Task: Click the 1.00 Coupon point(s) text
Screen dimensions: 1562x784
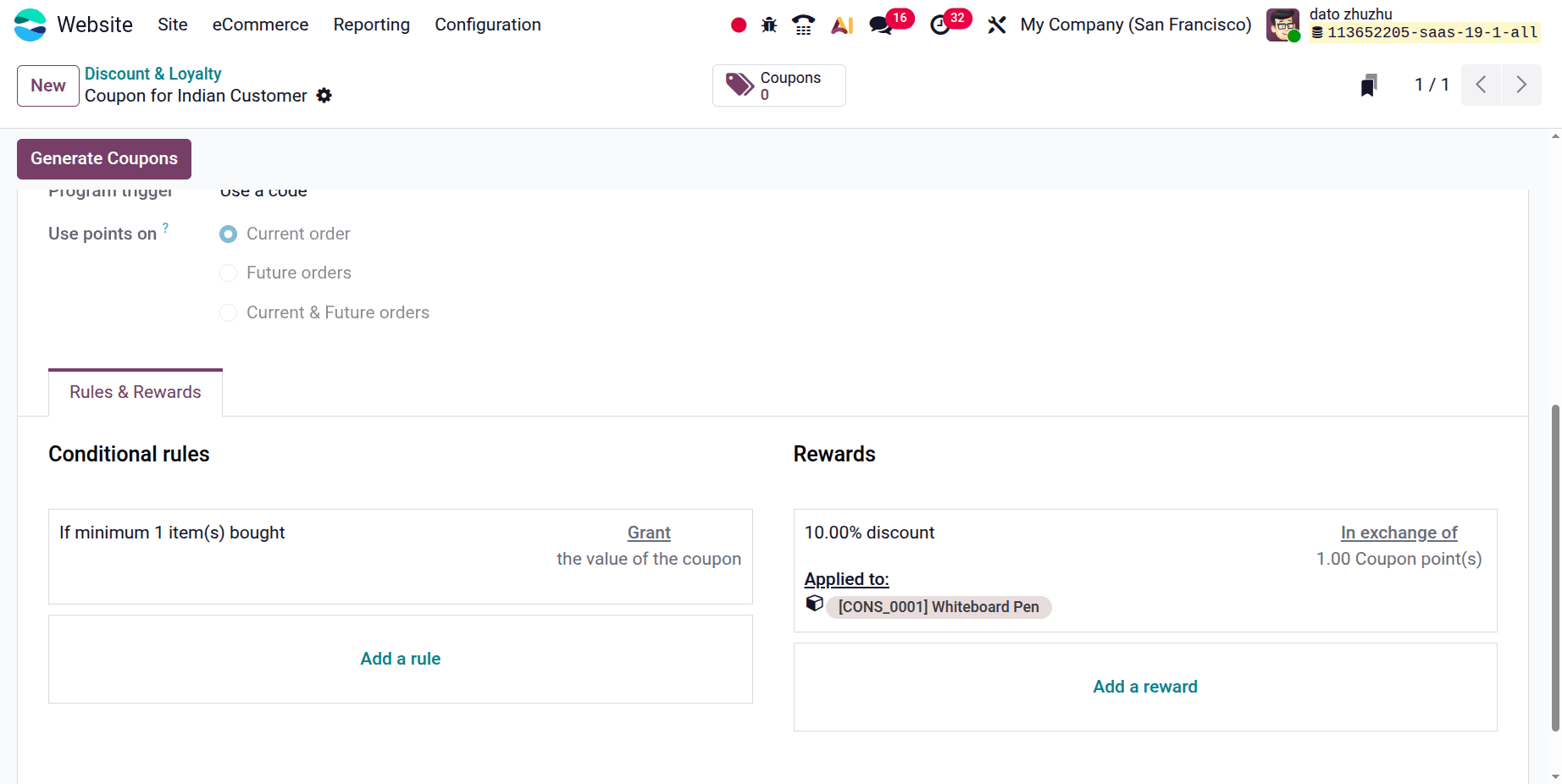Action: 1399,559
